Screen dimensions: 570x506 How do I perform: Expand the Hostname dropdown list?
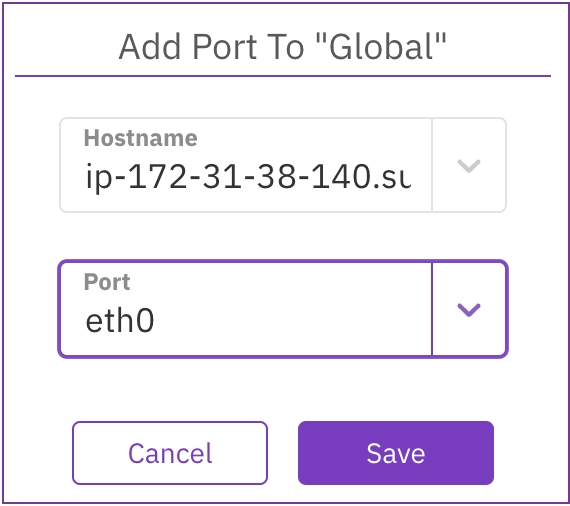(x=469, y=166)
